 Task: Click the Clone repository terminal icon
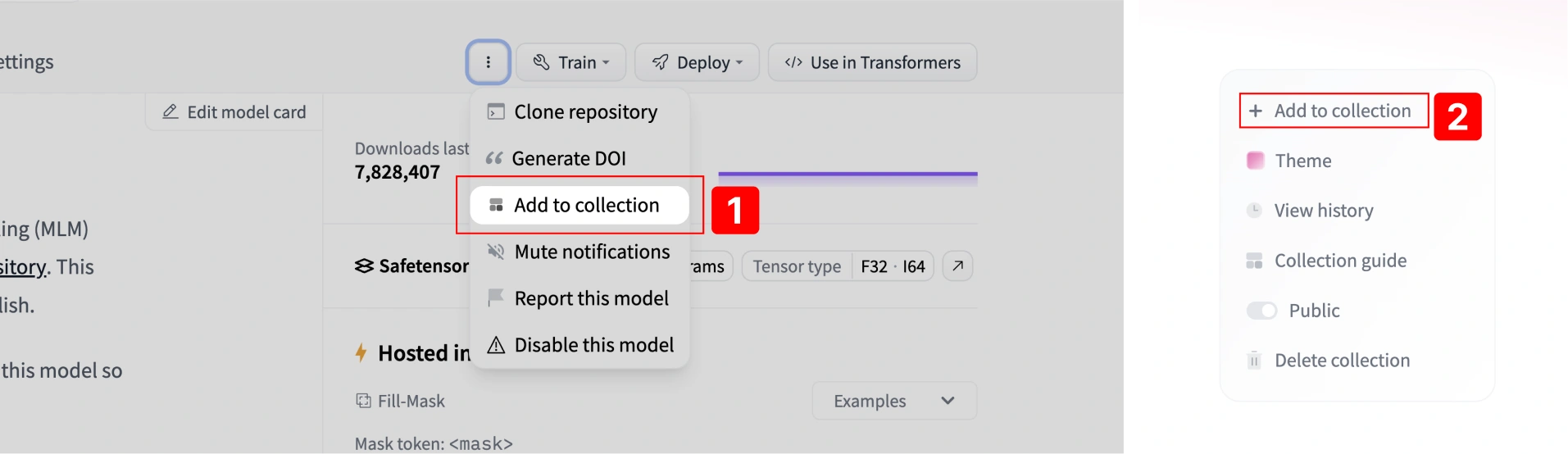click(x=496, y=111)
